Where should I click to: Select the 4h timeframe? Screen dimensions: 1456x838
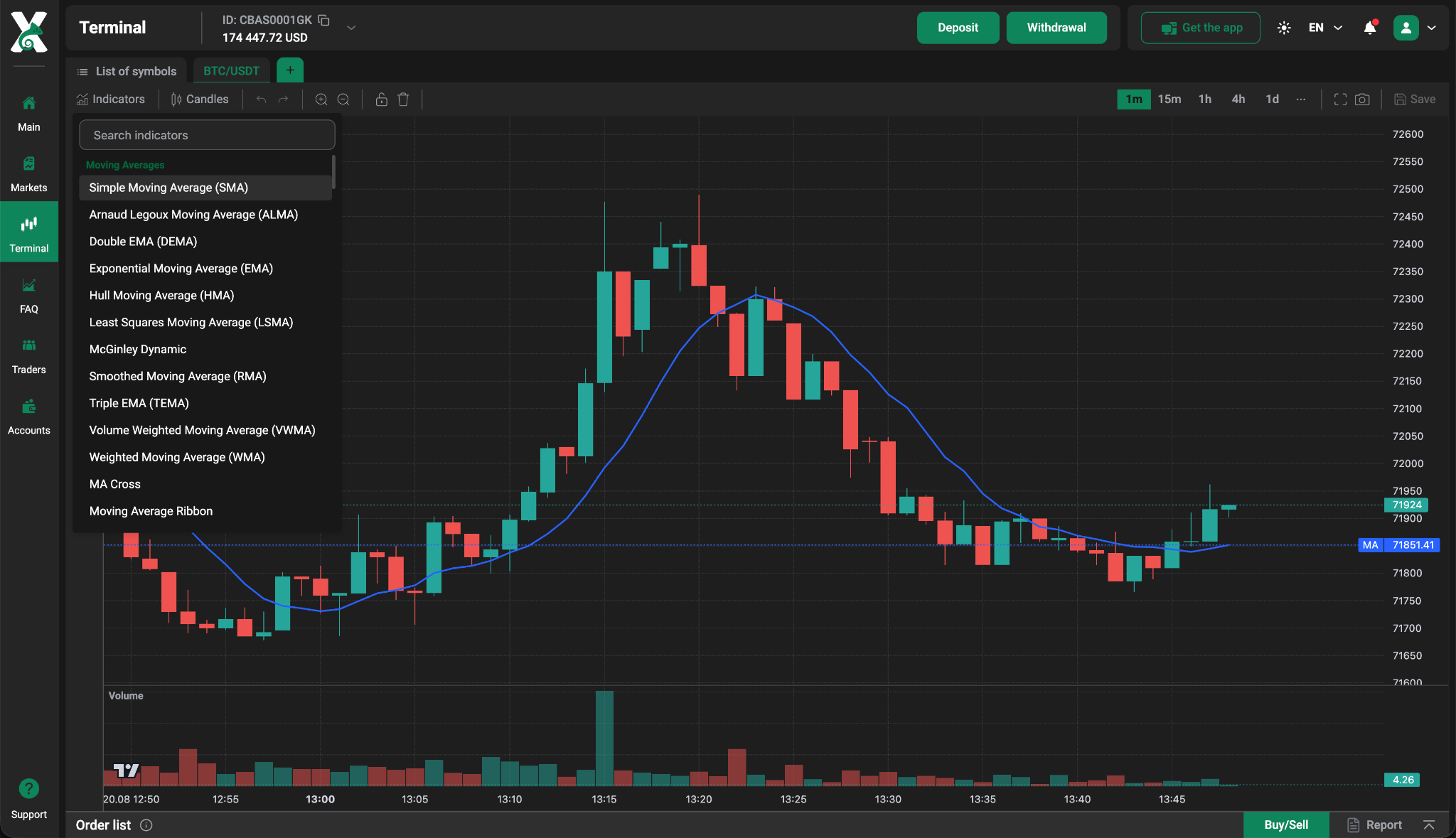(1238, 100)
